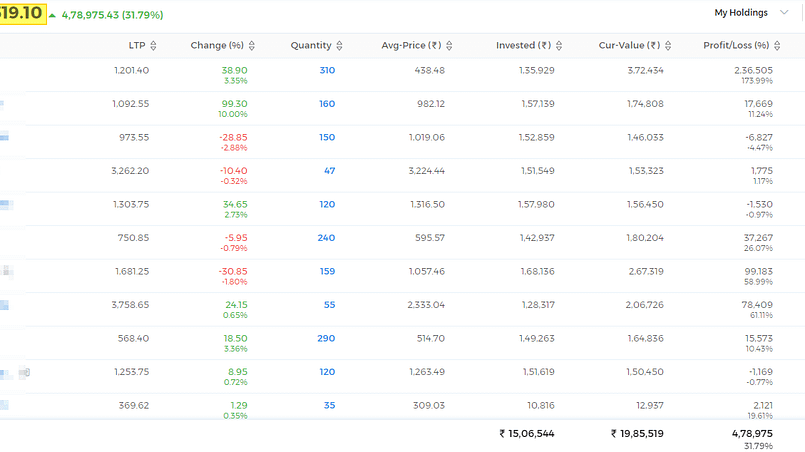Click the Cur-Value column header label
Image resolution: width=805 pixels, height=452 pixels.
(x=629, y=45)
